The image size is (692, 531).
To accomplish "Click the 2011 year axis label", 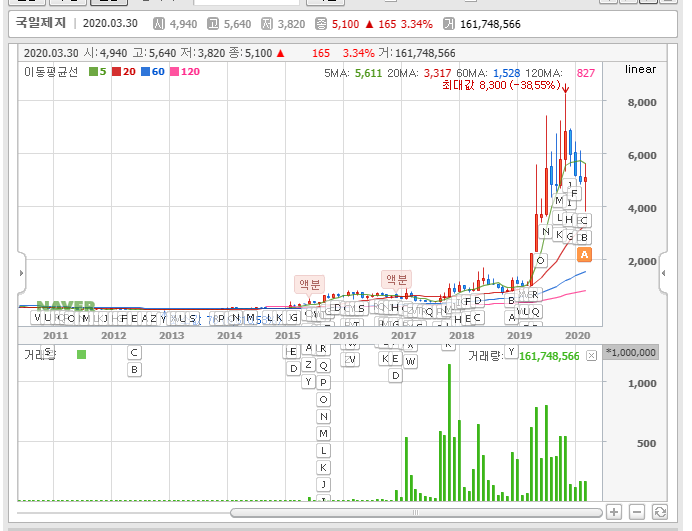I will [56, 335].
